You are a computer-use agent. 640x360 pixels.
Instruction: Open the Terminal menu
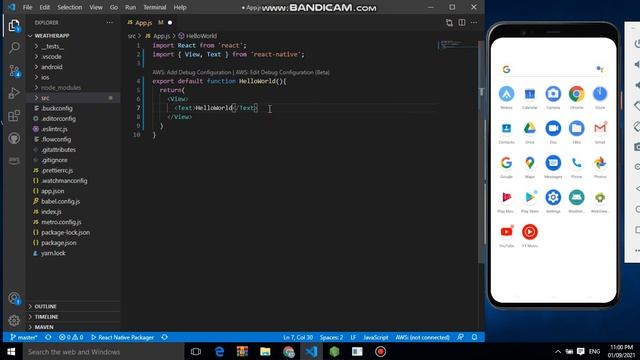(x=155, y=7)
